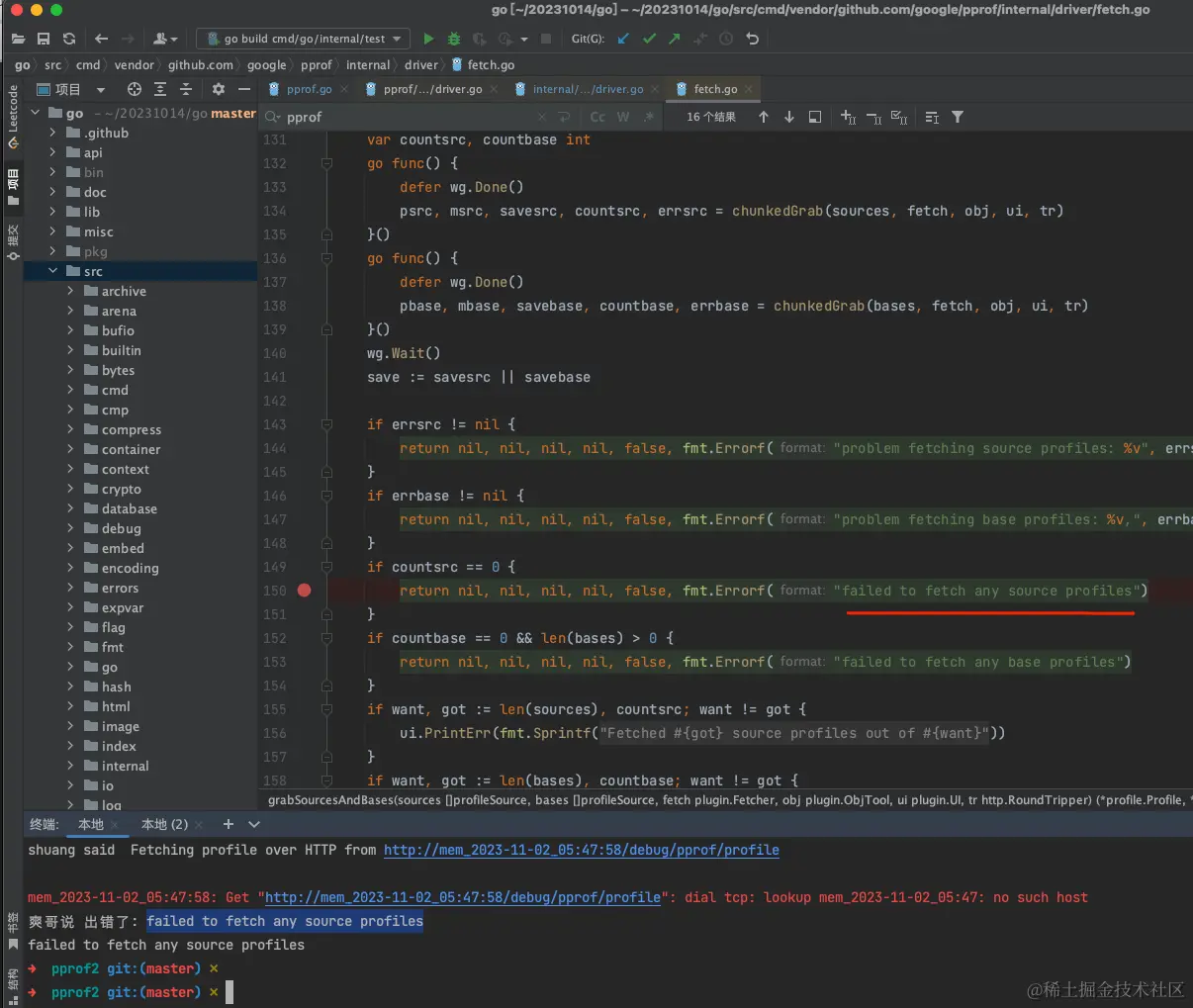
Task: Switch to pprof/.../driver.go tab
Action: tap(432, 89)
